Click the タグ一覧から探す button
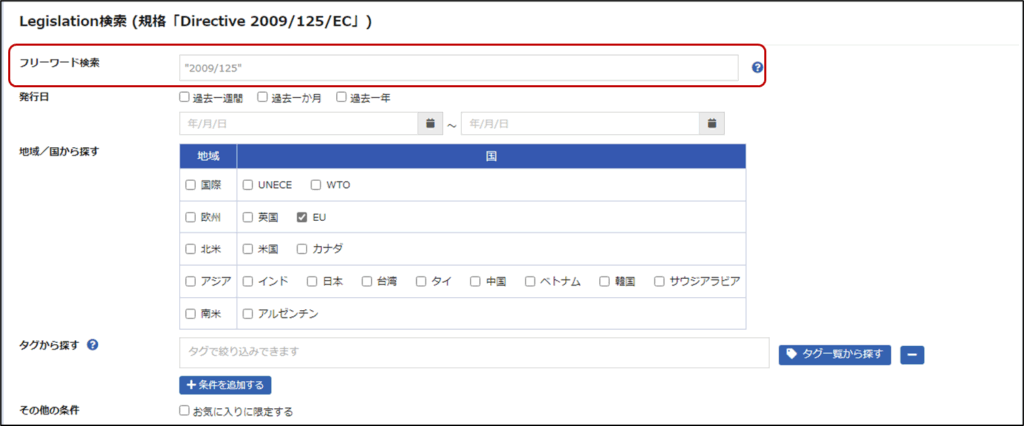 834,353
